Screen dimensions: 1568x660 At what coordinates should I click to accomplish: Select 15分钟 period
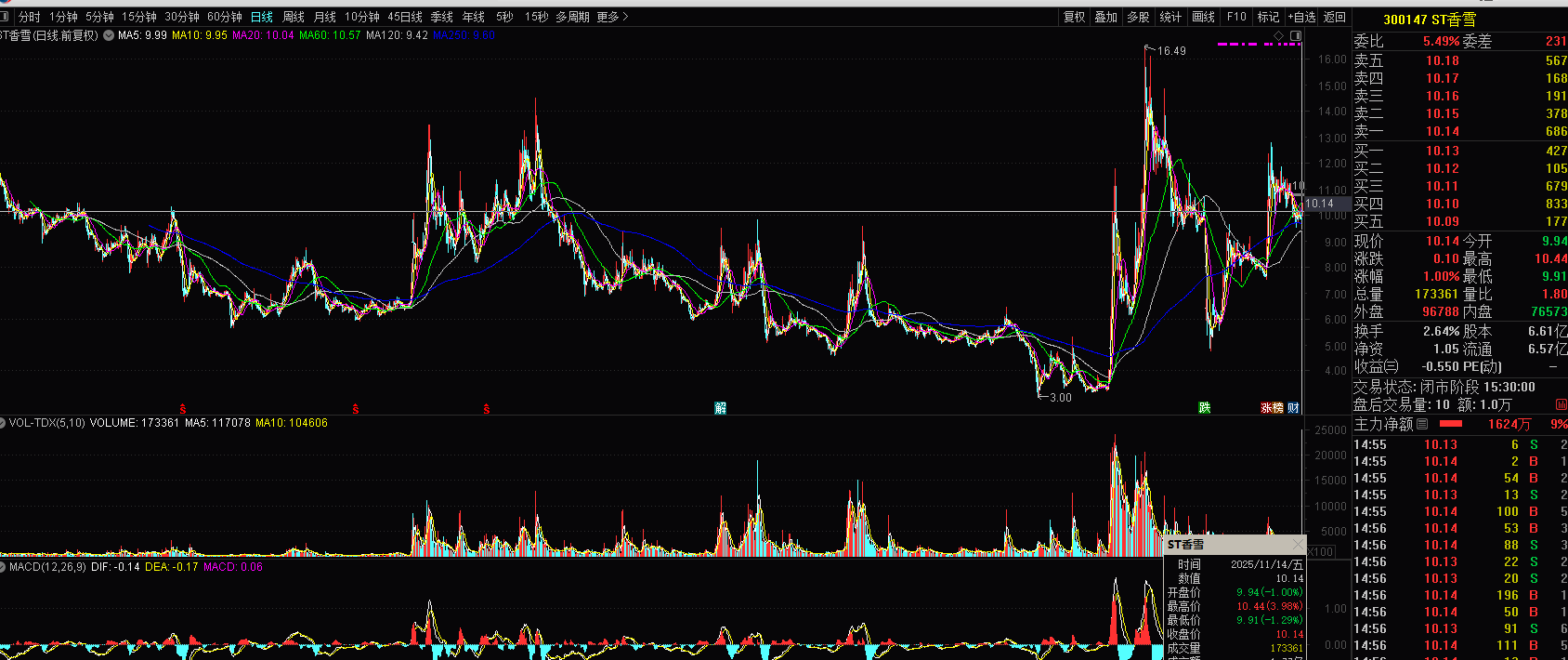139,17
